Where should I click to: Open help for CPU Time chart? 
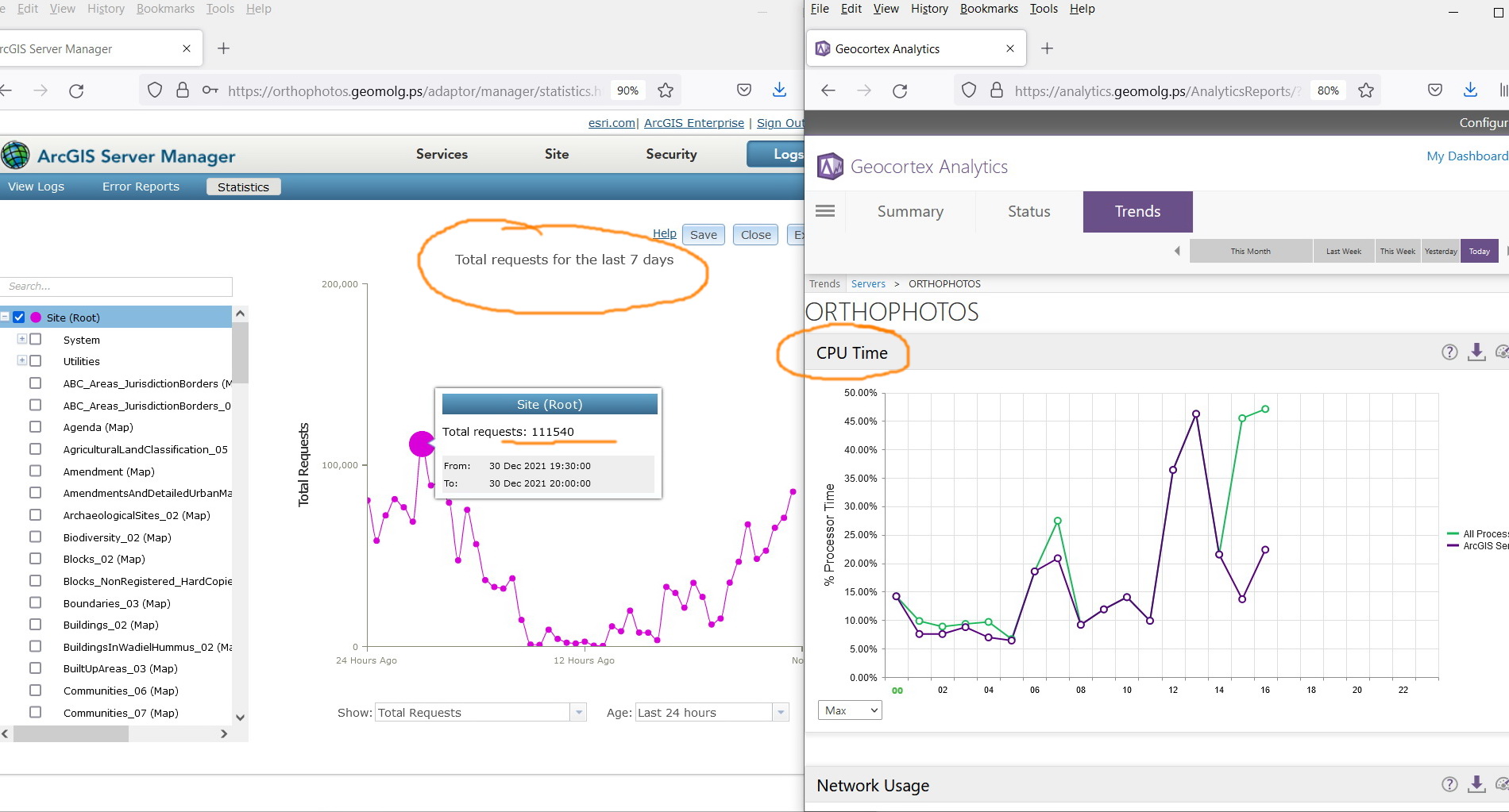pos(1449,352)
